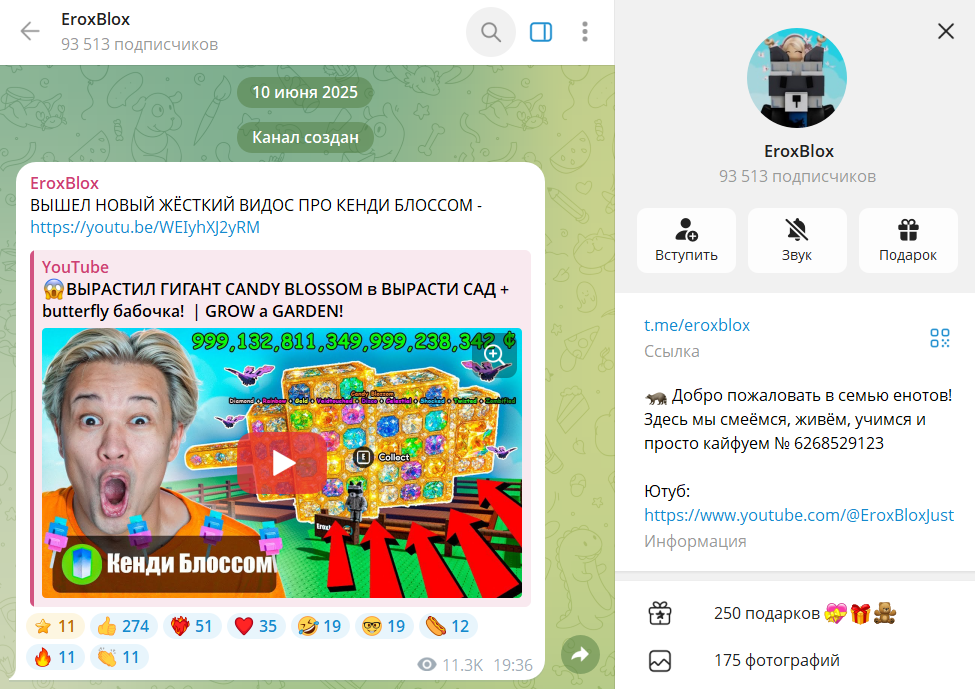The image size is (975, 689).
Task: Click the YouTube preview title text
Action: coord(275,300)
